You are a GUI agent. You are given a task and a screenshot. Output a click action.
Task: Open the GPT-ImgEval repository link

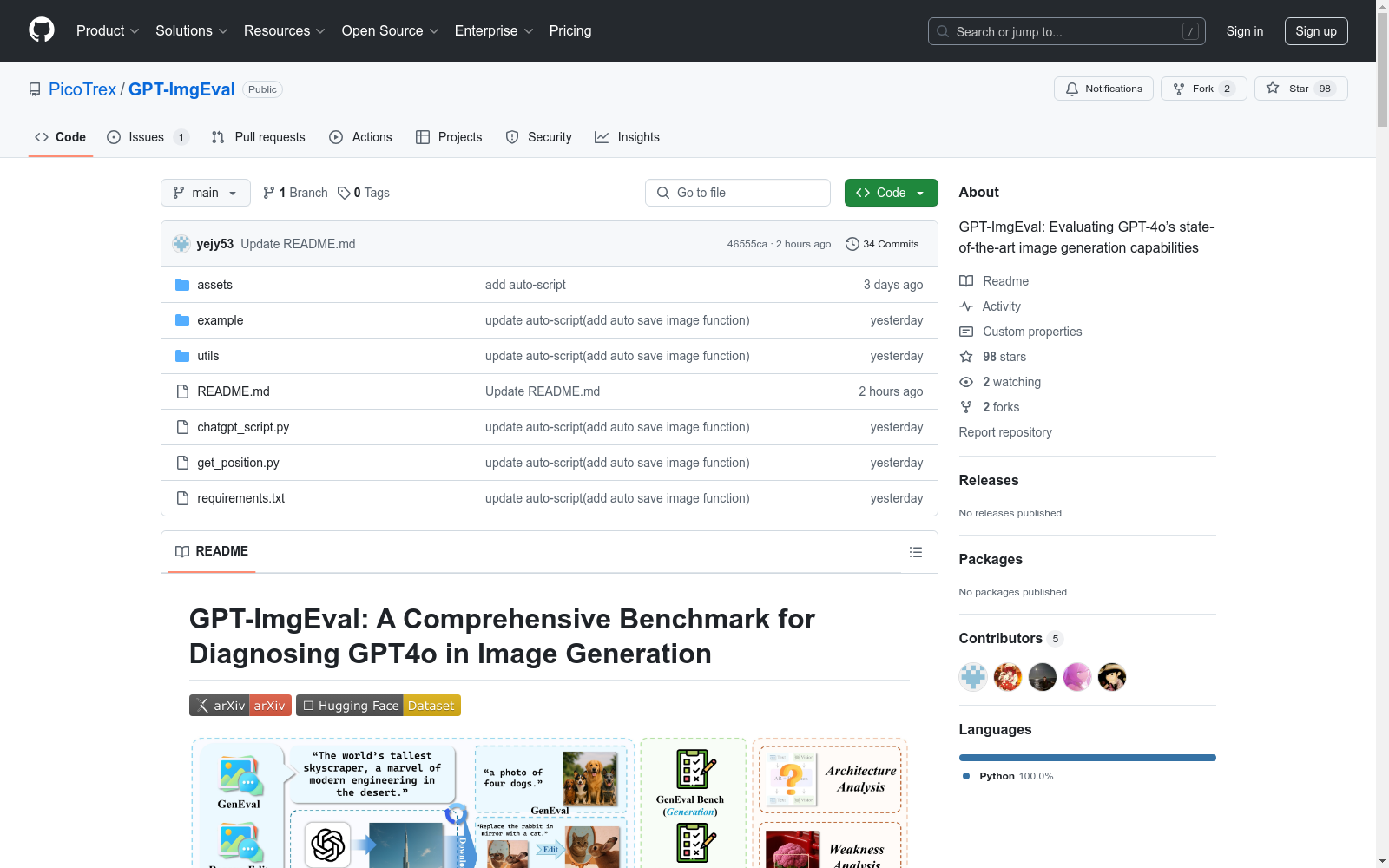(181, 89)
